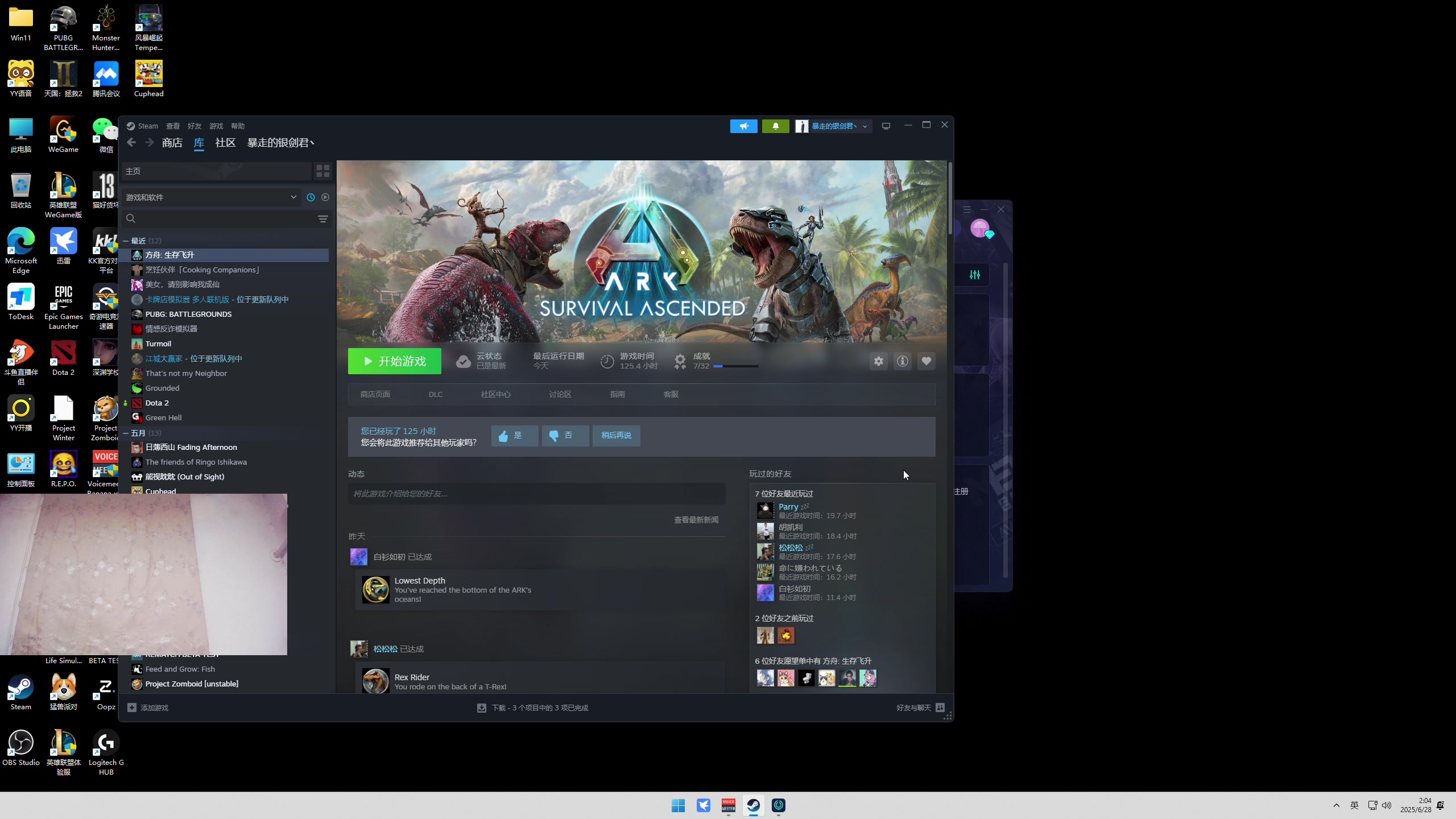The width and height of the screenshot is (1456, 819).
Task: Open the 社区中心 tab
Action: [496, 394]
